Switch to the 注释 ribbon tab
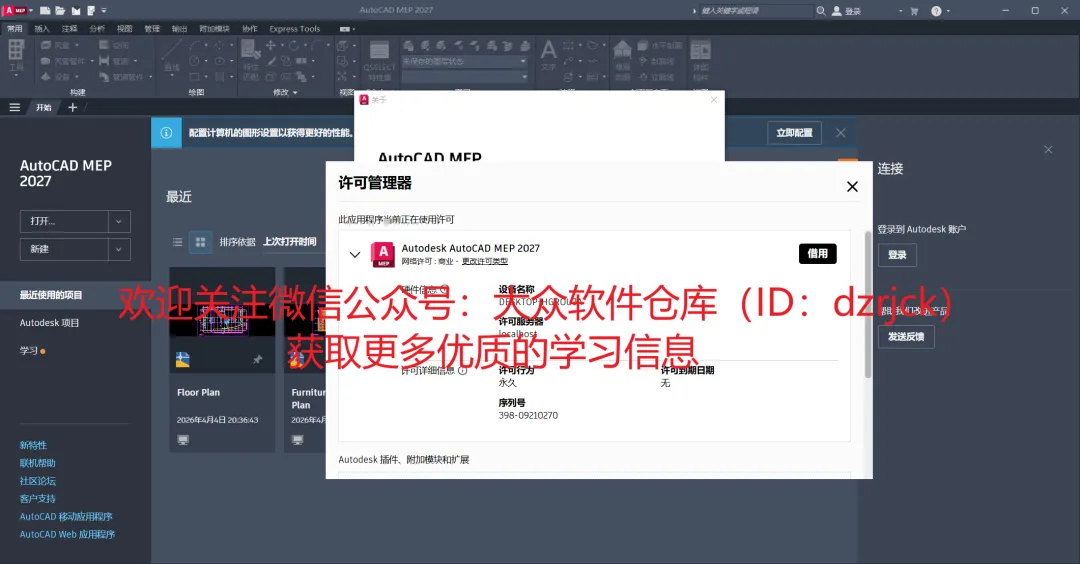Image resolution: width=1080 pixels, height=564 pixels. [x=70, y=29]
